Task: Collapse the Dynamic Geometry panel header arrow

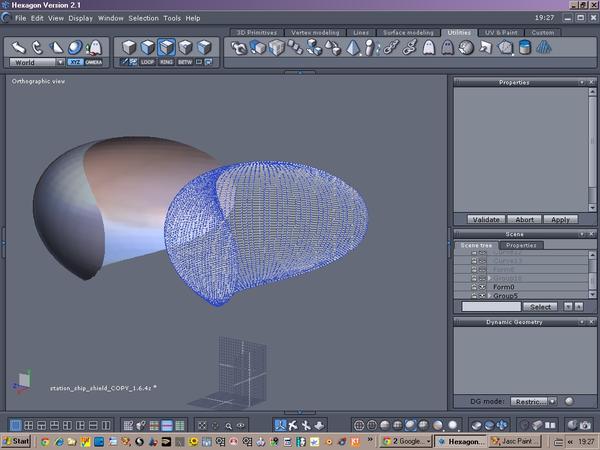Action: tap(582, 322)
